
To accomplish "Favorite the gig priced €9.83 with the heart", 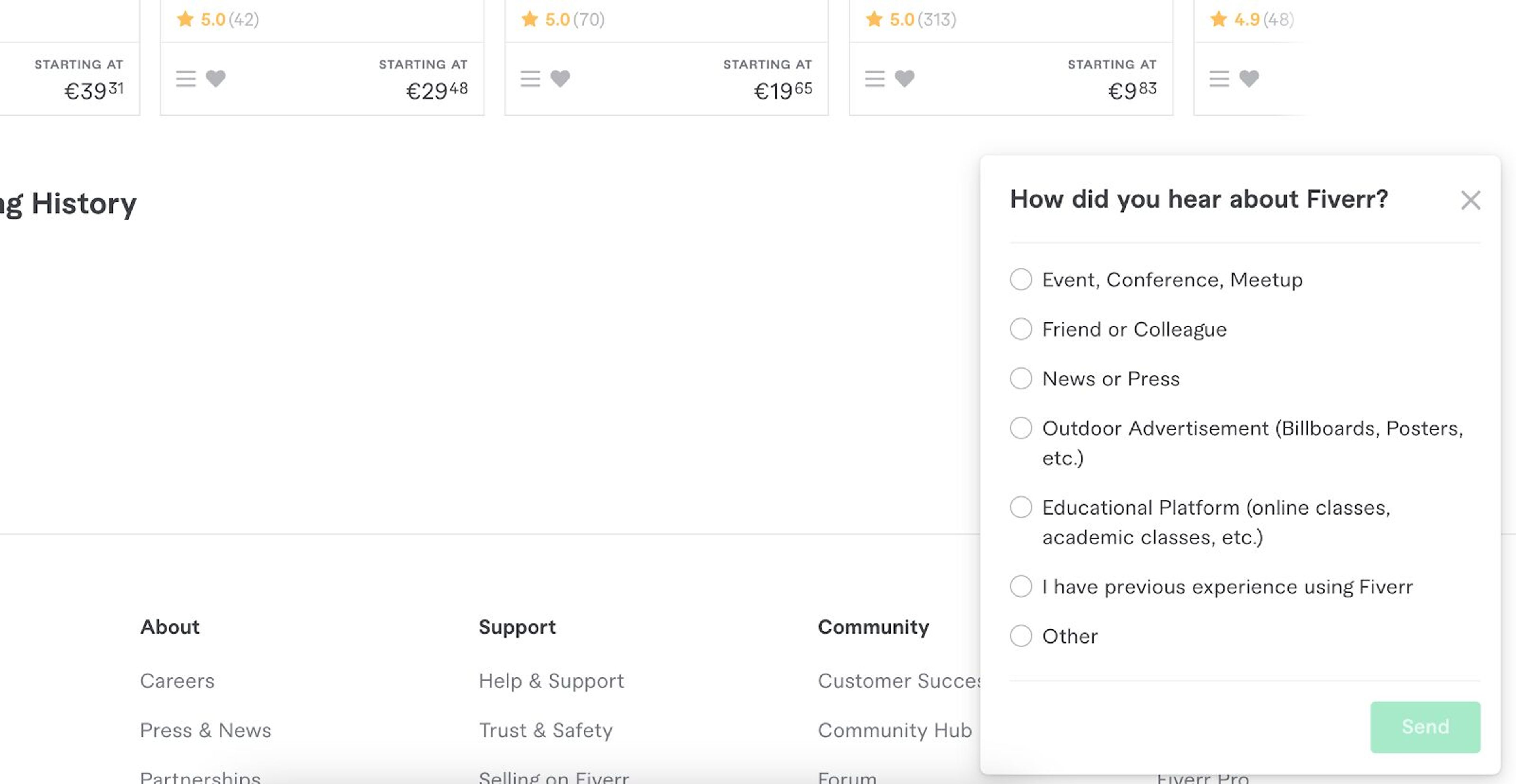I will (904, 78).
